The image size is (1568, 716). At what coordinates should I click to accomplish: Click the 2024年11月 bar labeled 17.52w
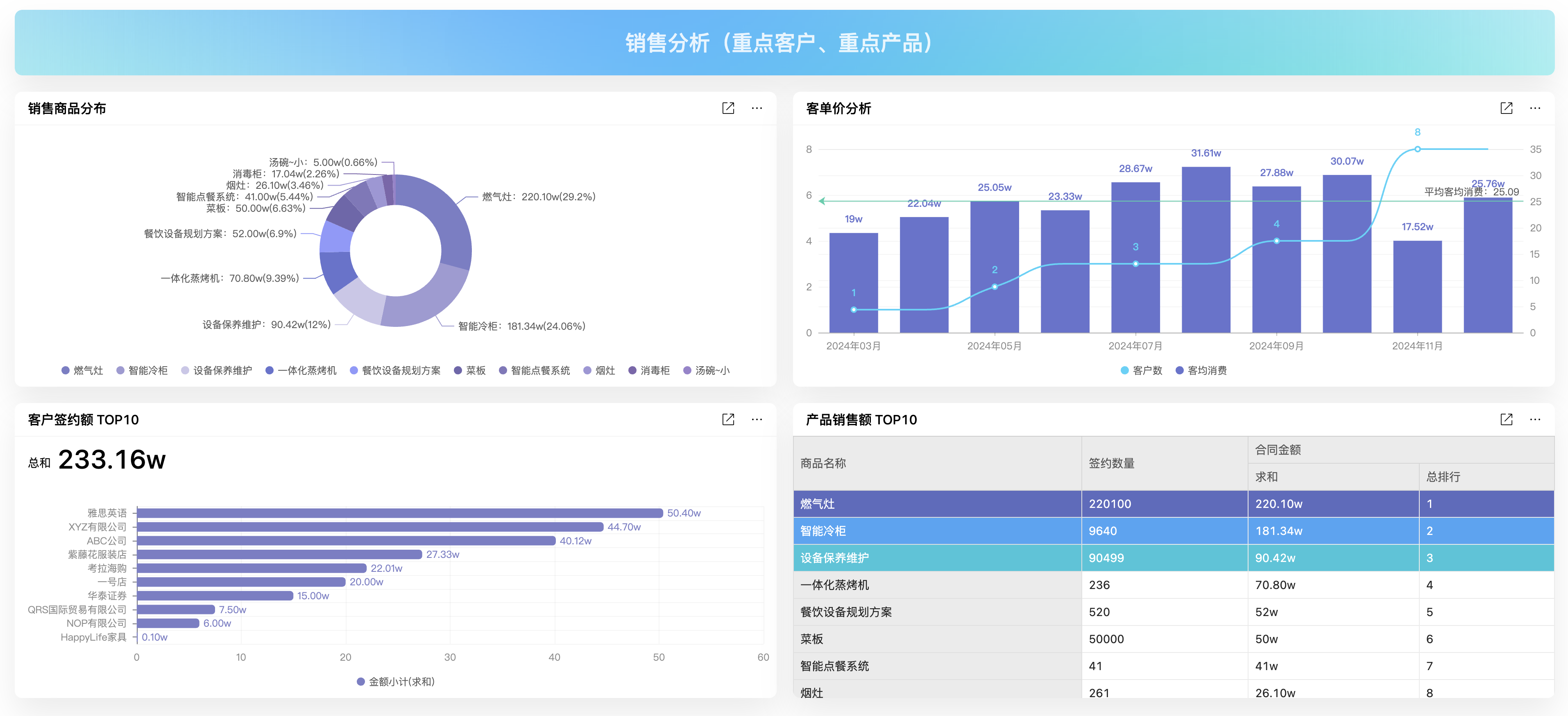coord(1417,286)
